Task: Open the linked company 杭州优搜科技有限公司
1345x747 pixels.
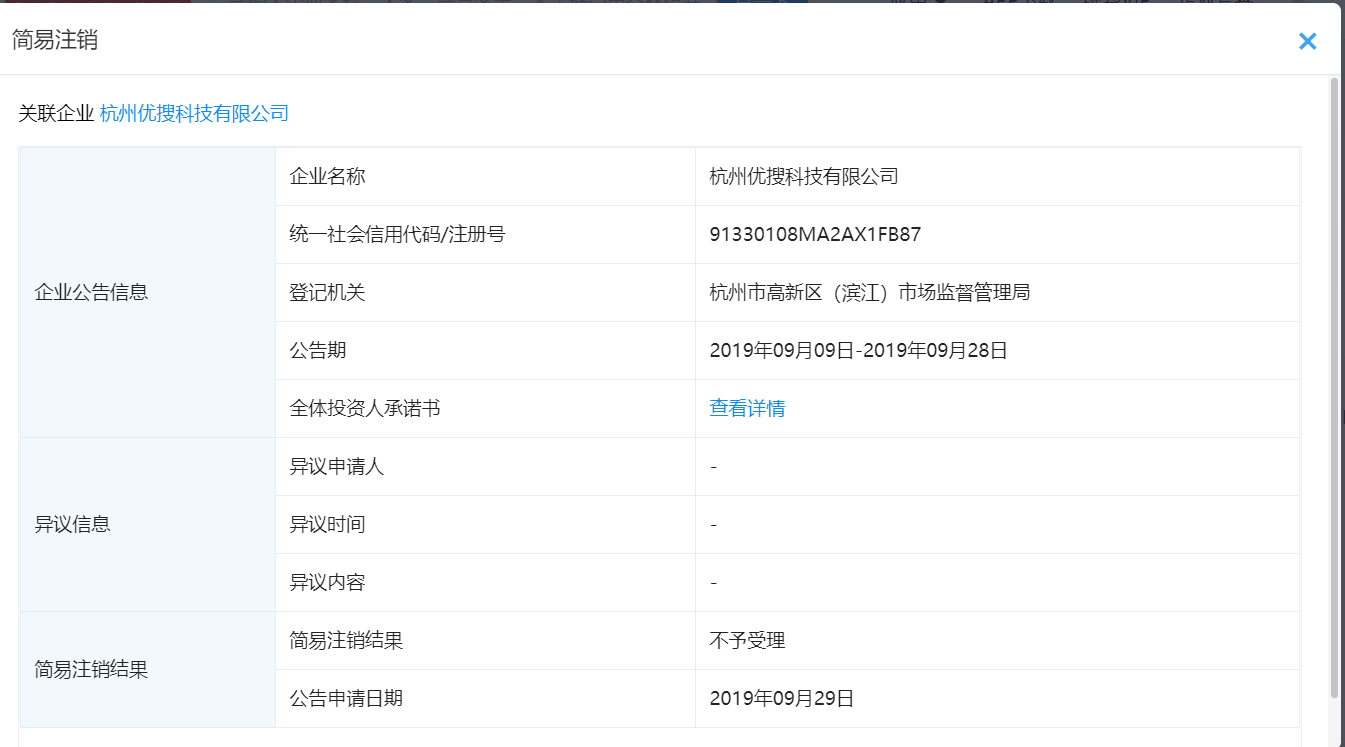Action: tap(194, 114)
